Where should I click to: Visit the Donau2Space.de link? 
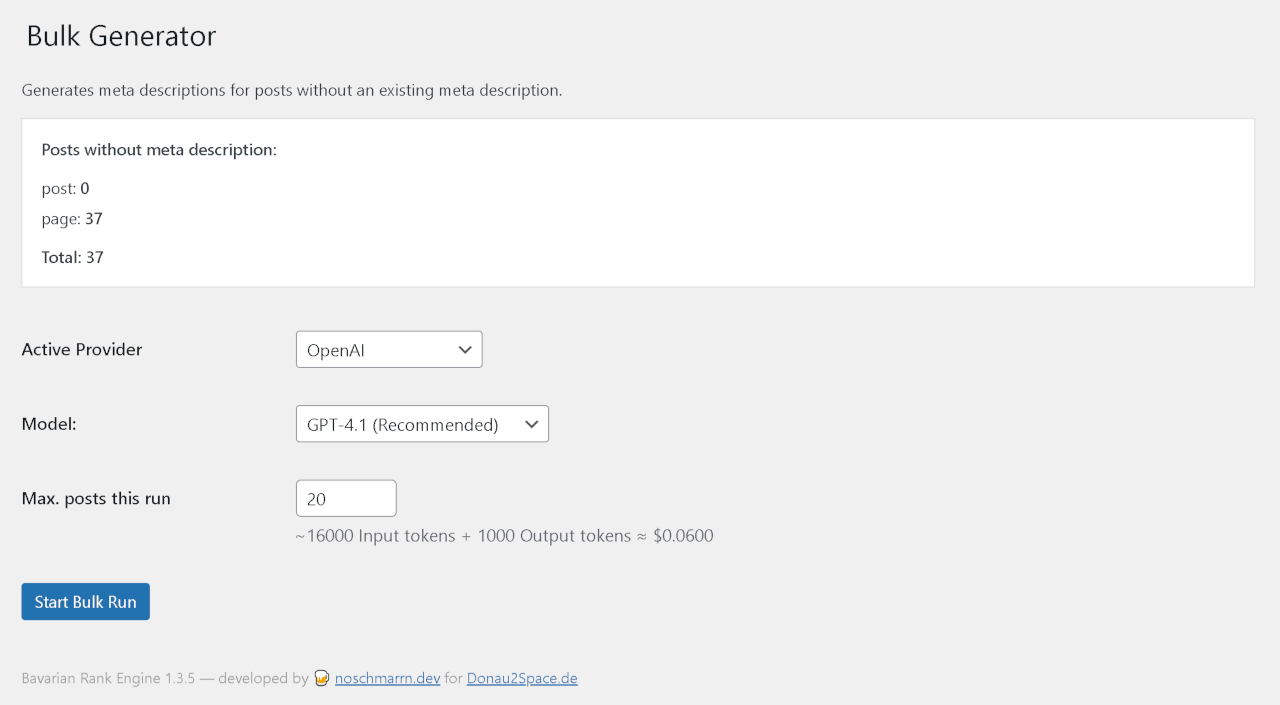(522, 678)
